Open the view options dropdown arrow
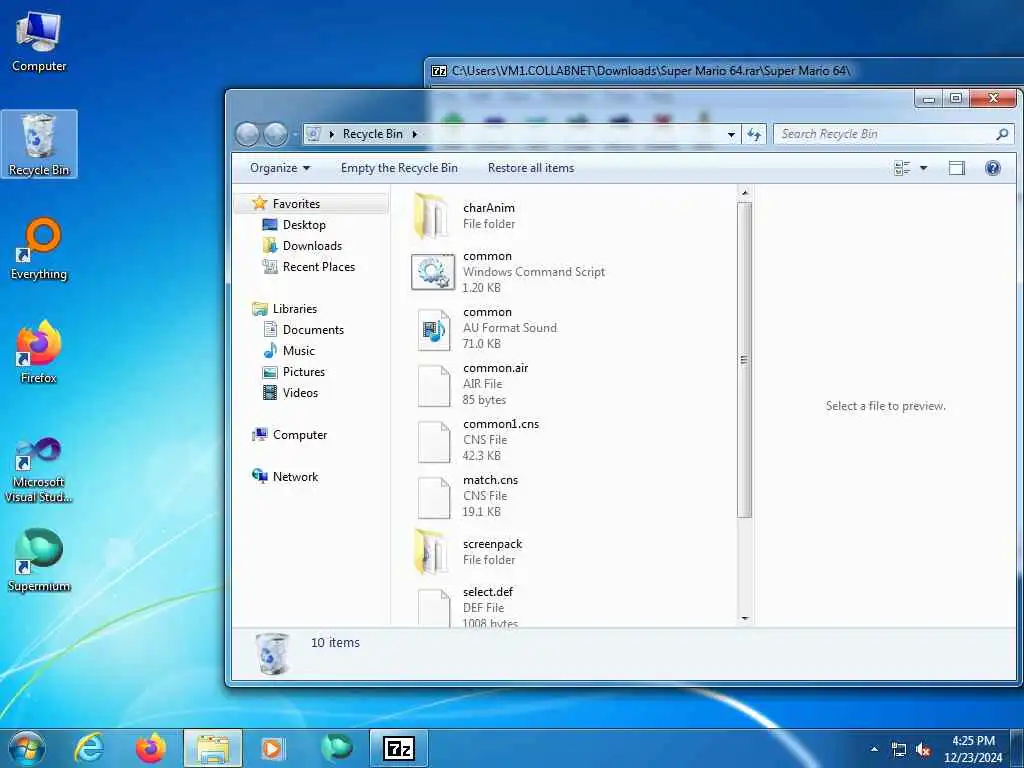 point(923,168)
